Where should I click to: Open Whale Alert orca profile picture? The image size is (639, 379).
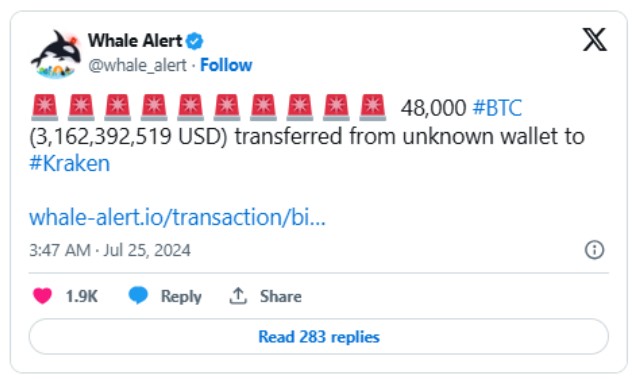(56, 54)
